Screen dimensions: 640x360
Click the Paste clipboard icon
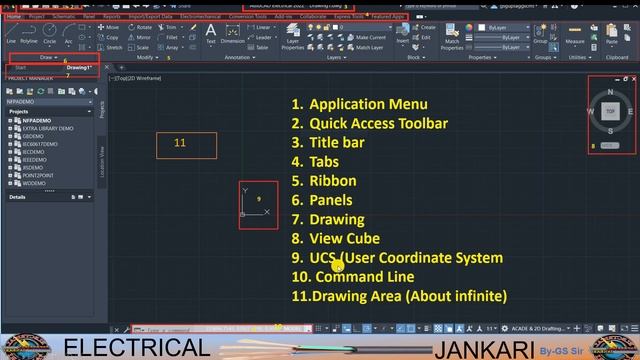click(x=611, y=33)
